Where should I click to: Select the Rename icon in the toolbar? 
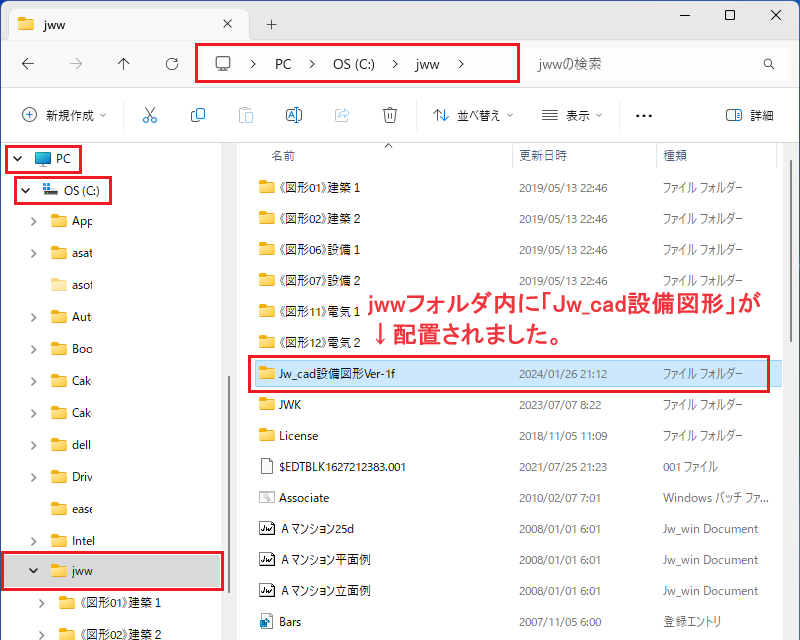(x=294, y=115)
